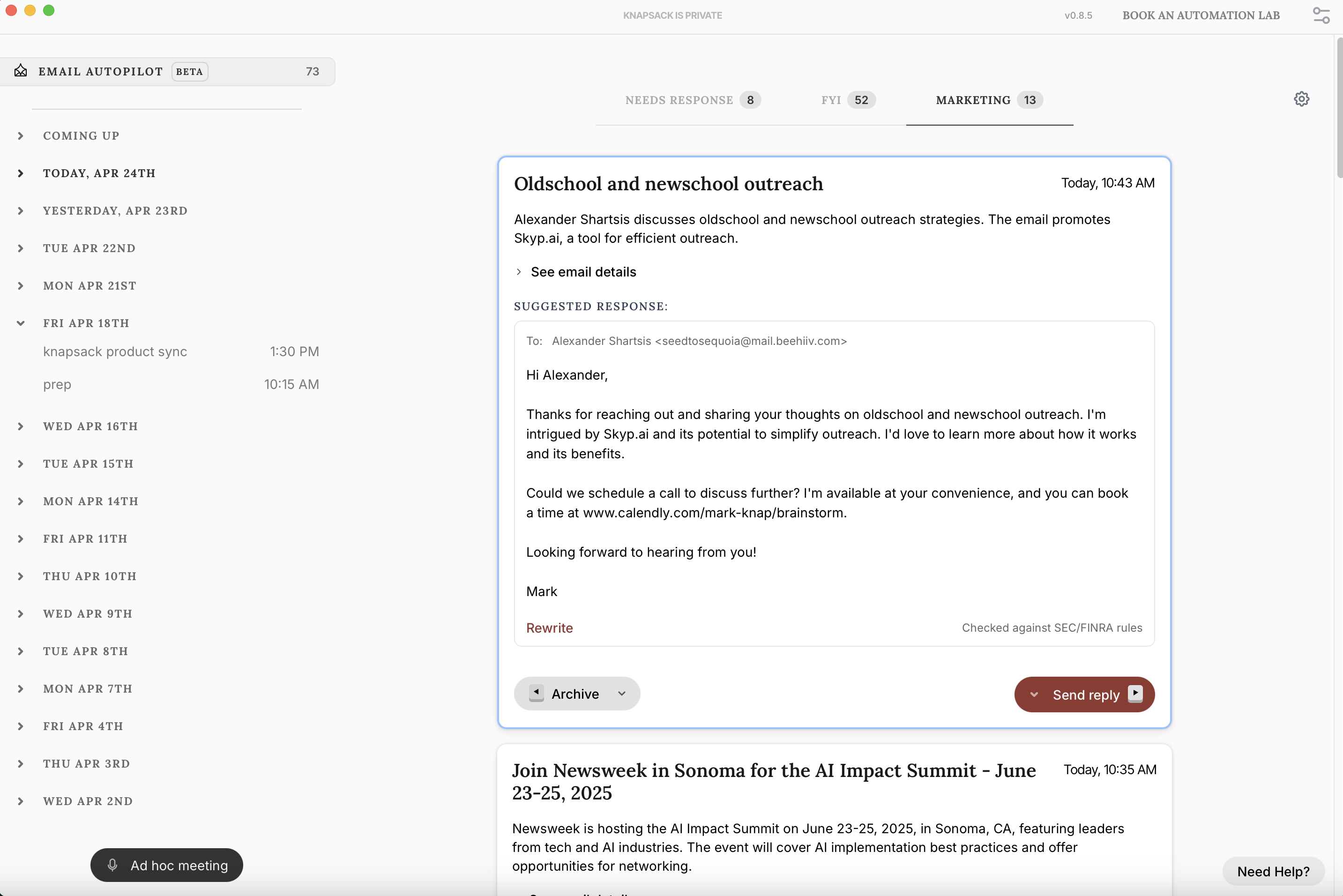The image size is (1343, 896).
Task: Open the Need Help? button
Action: pyautogui.click(x=1272, y=871)
